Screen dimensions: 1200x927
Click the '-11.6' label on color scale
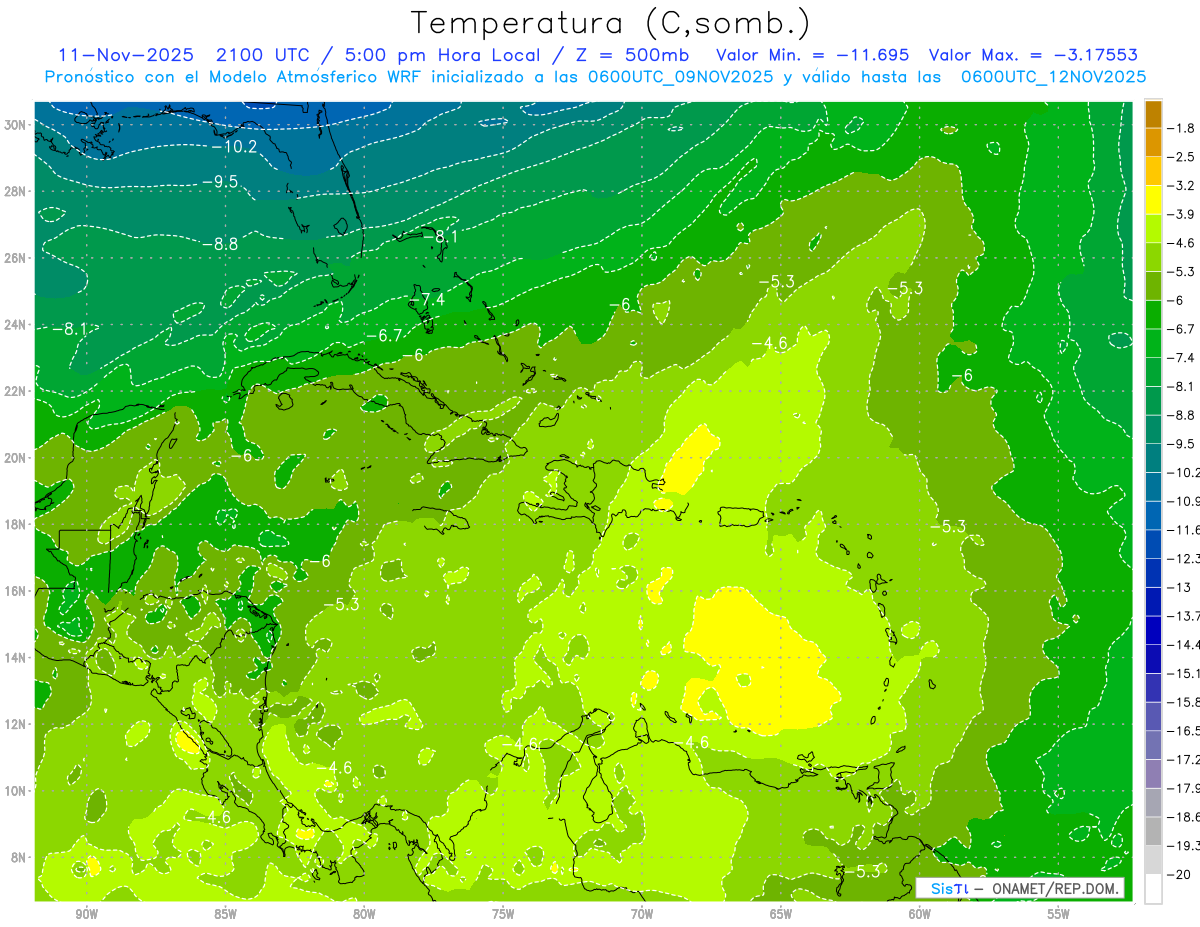tap(1185, 529)
